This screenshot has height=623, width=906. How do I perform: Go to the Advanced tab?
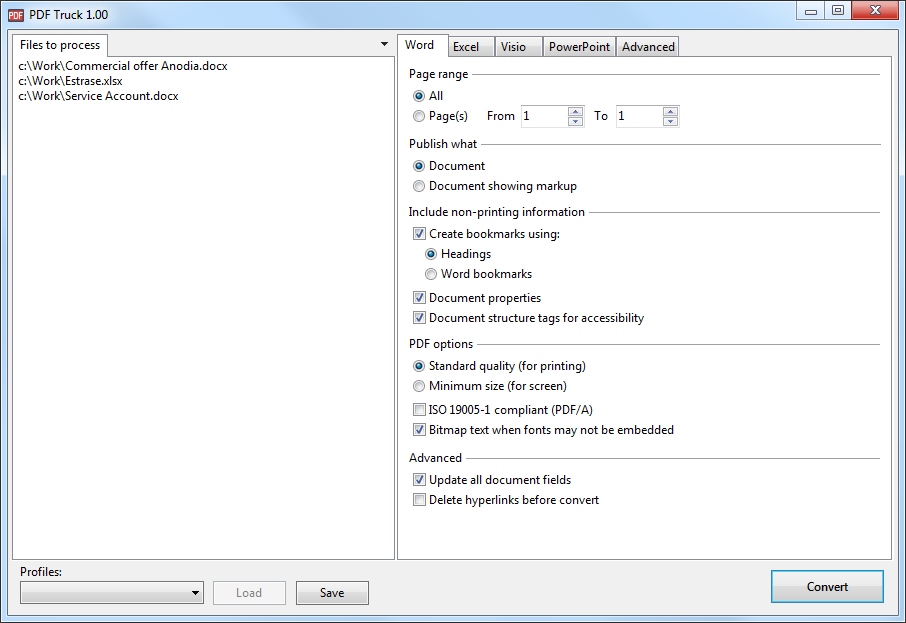point(648,47)
